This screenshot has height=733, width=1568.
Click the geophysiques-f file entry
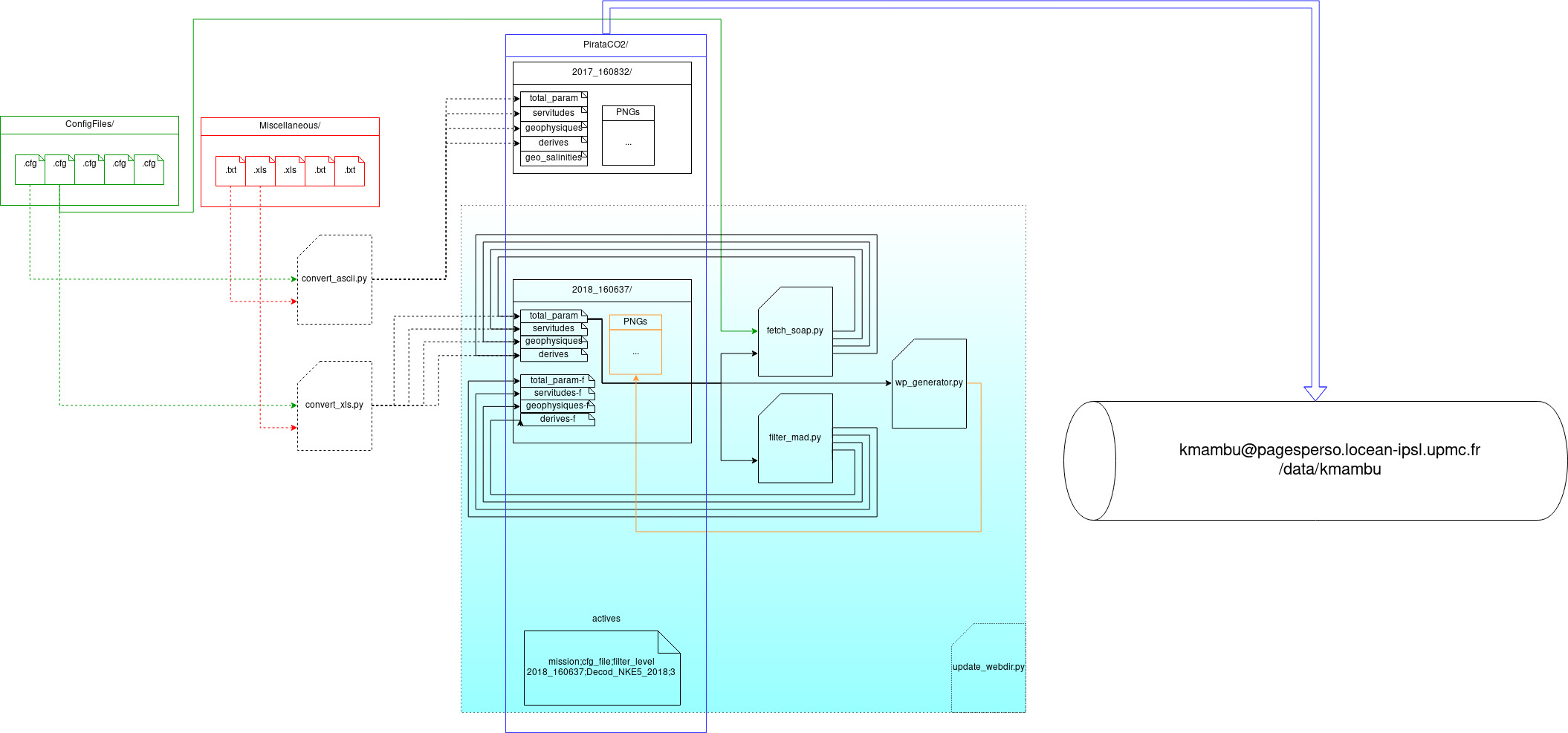click(x=557, y=405)
